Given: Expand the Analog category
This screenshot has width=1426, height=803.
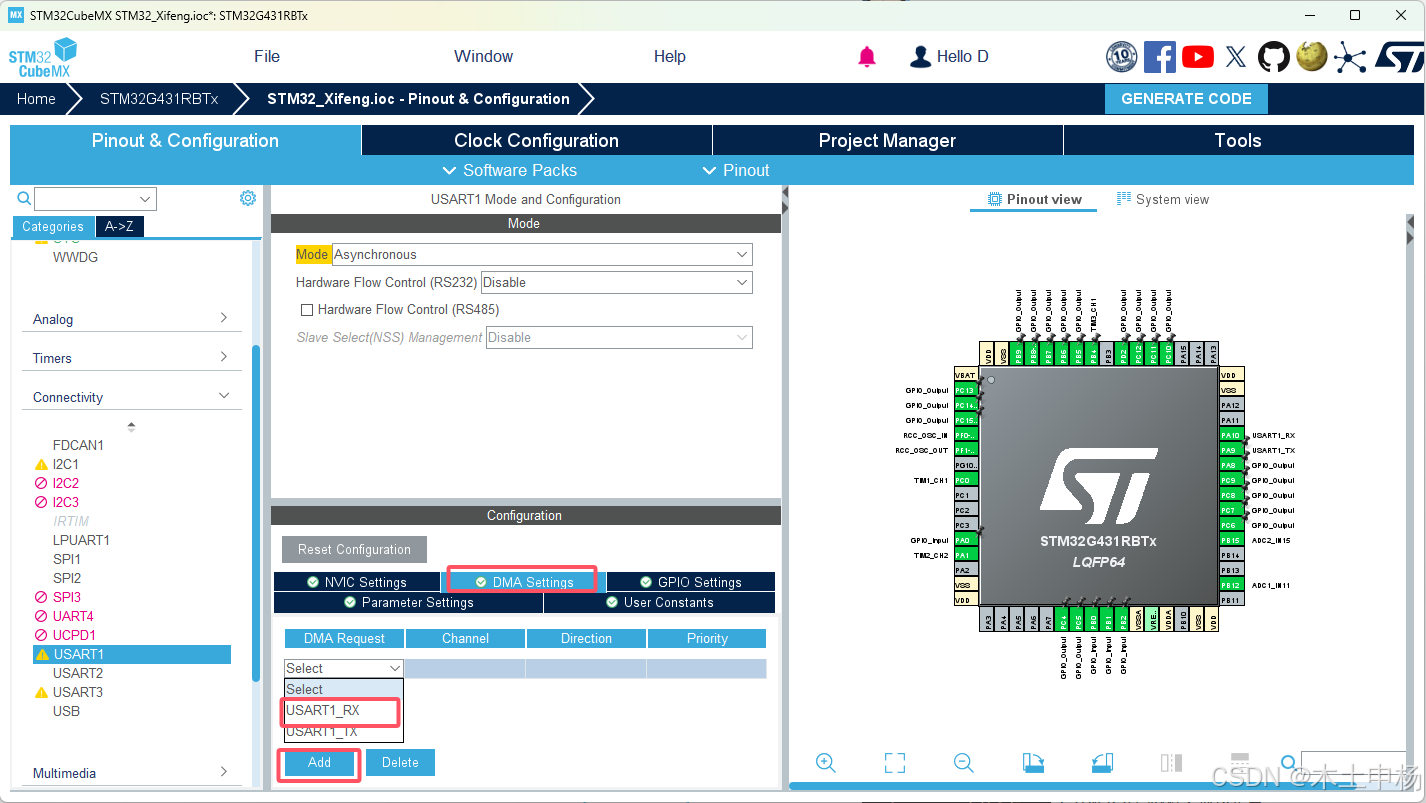Looking at the screenshot, I should click(x=131, y=319).
